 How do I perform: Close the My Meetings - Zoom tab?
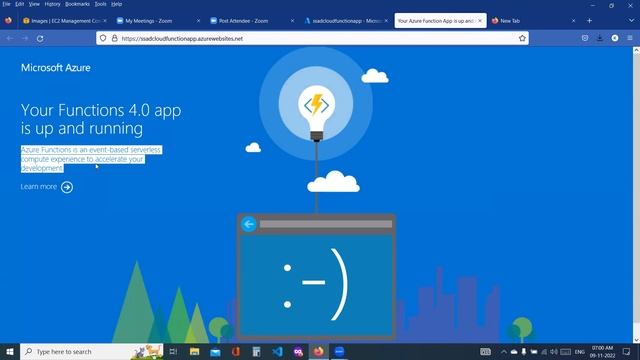click(x=198, y=21)
